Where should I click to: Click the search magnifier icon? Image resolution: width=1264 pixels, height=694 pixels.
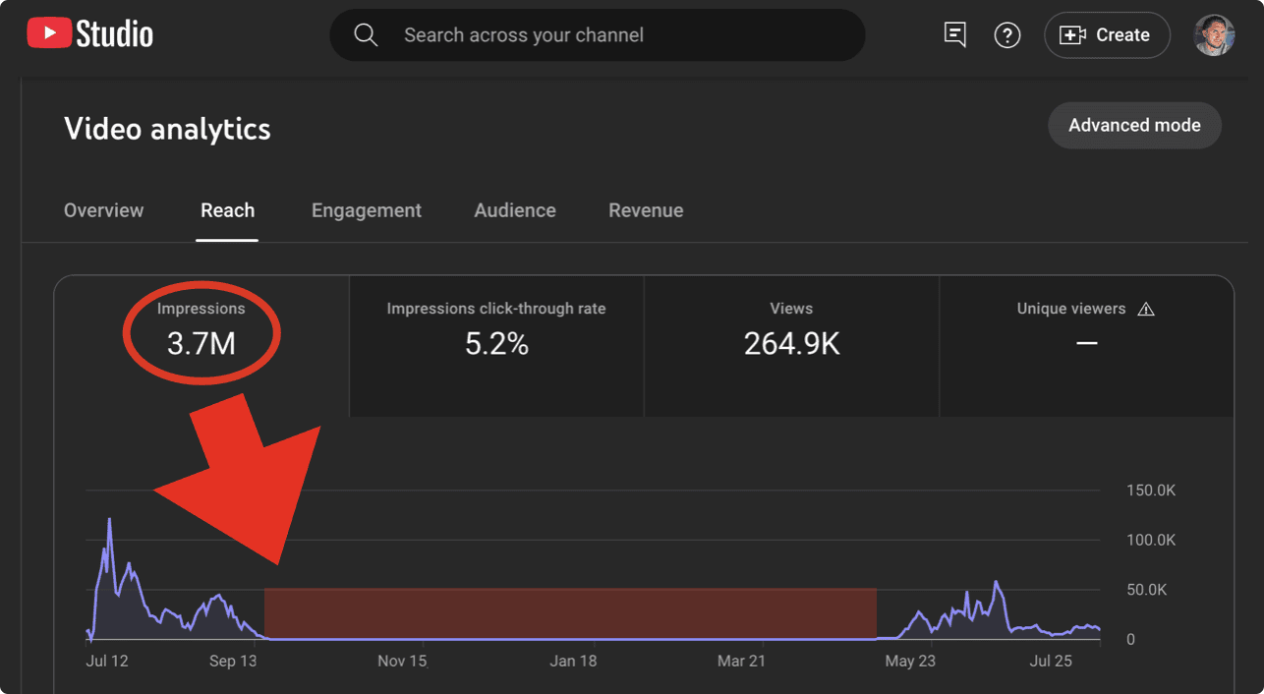pos(366,35)
